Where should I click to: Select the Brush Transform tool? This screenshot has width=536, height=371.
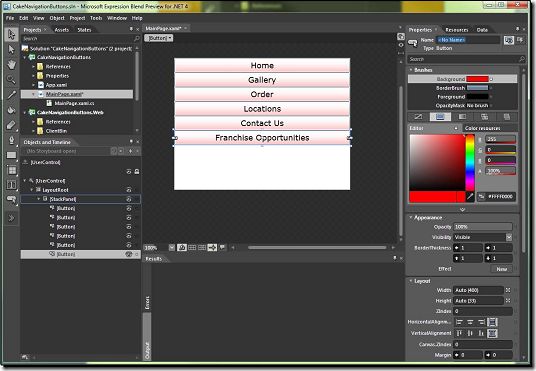[x=11, y=125]
